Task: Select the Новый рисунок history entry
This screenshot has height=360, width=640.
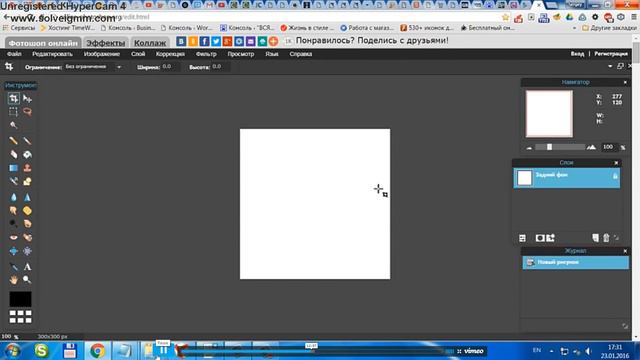Action: point(576,262)
